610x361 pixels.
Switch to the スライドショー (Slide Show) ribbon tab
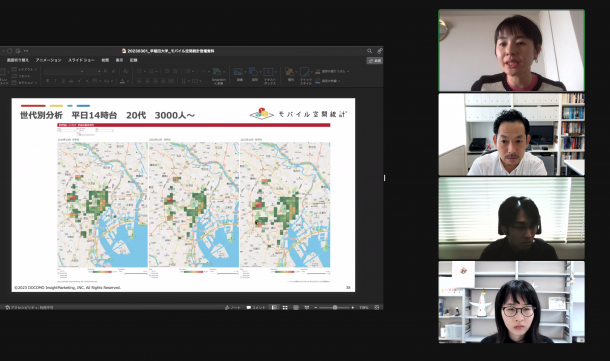click(x=81, y=60)
